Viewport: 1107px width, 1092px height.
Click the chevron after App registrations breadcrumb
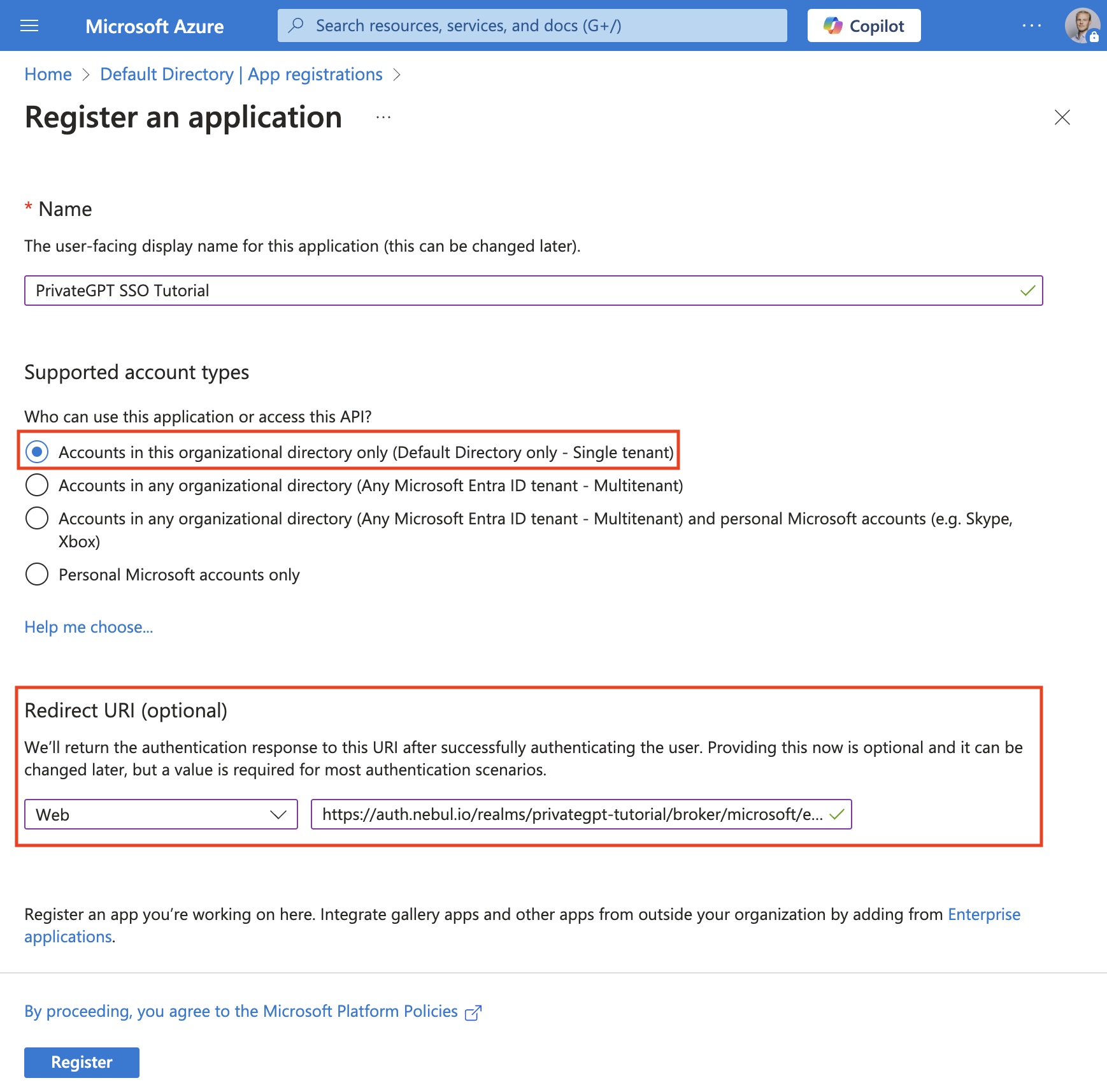(397, 75)
